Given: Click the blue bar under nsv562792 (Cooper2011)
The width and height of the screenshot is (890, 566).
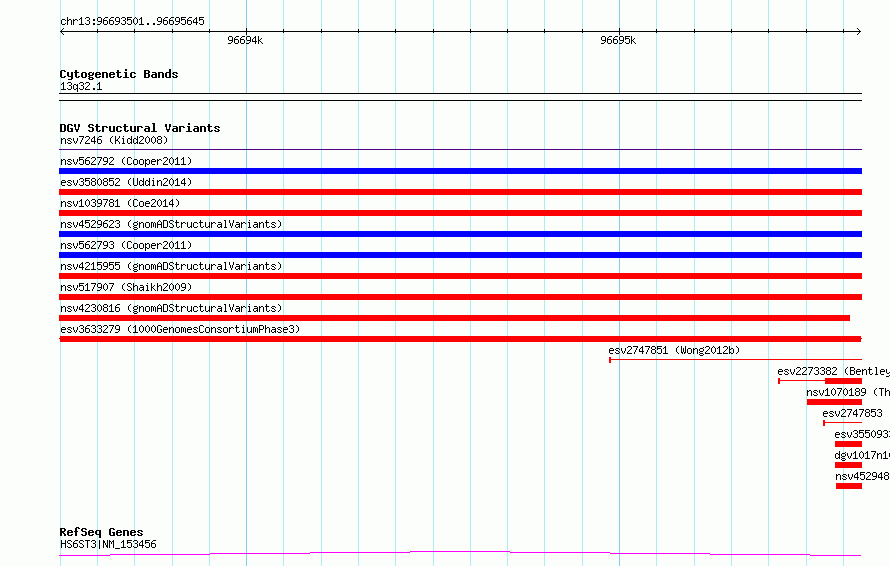Looking at the screenshot, I should coord(460,171).
